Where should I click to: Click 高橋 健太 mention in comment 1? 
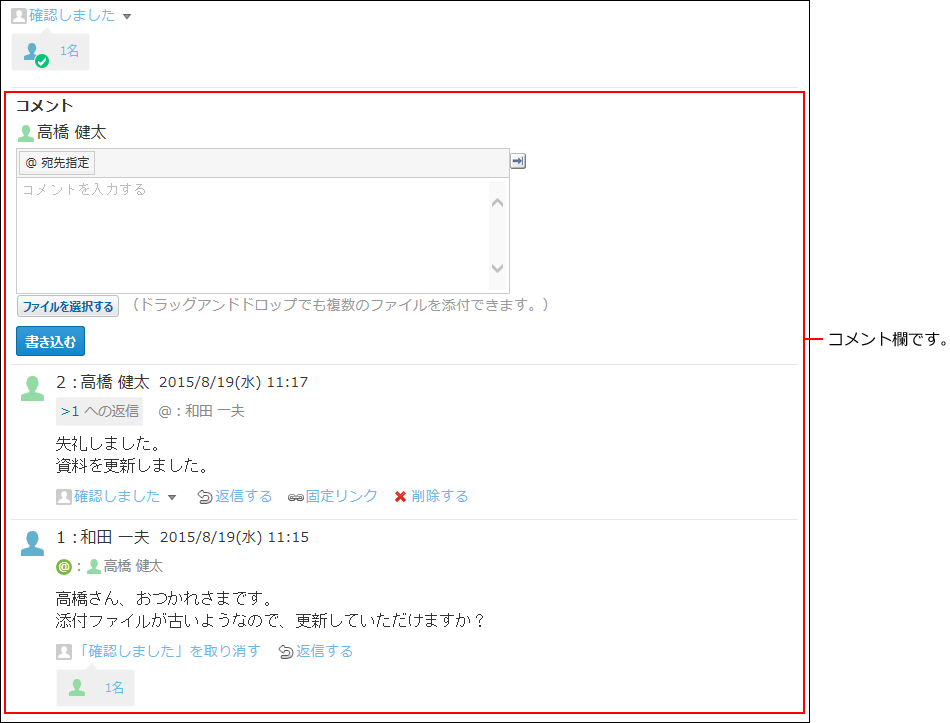point(133,566)
